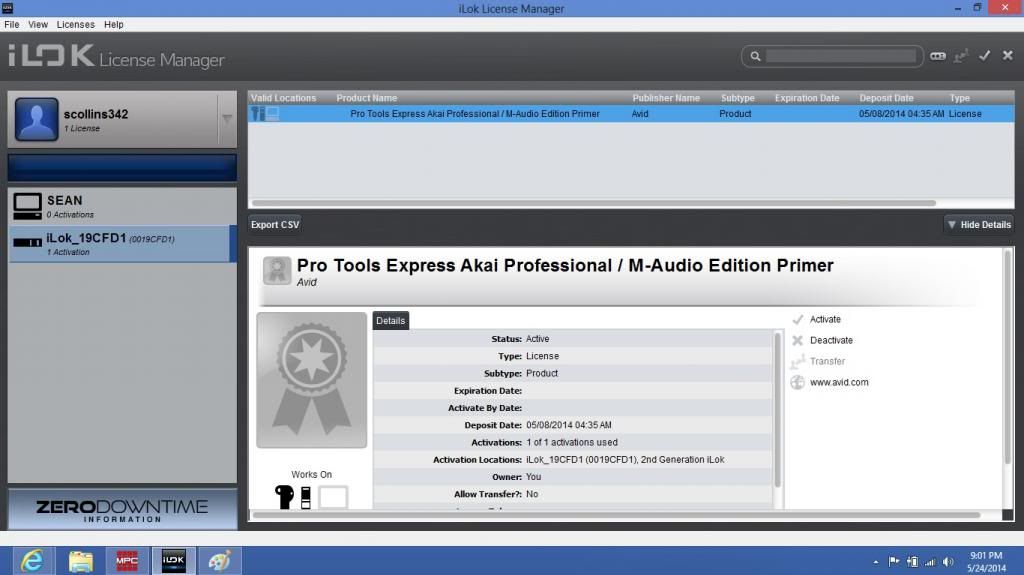Click the large license ribbon thumbnail

[x=312, y=380]
